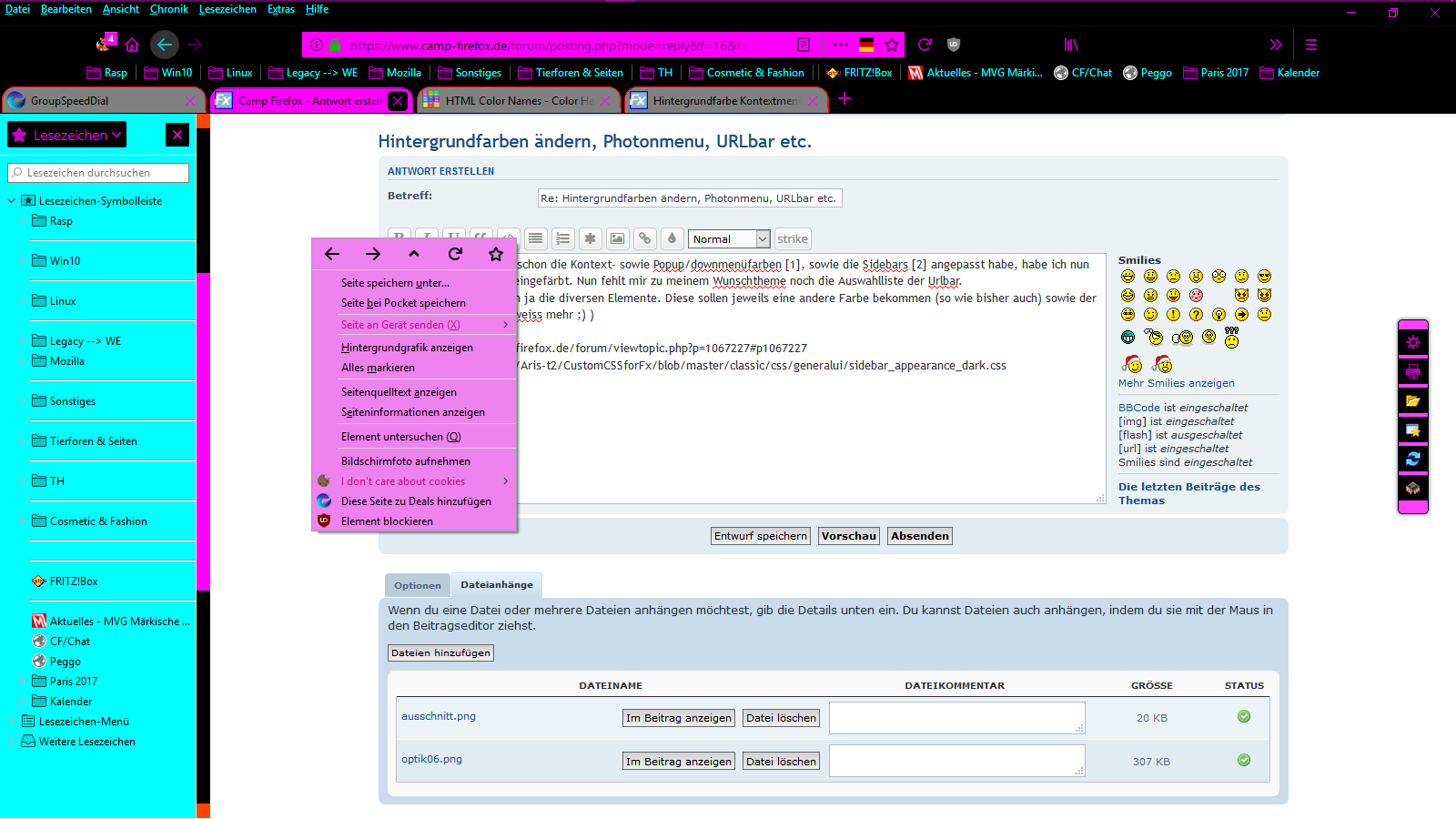
Task: Open the uBlock shield icon in the toolbar
Action: coord(954,45)
